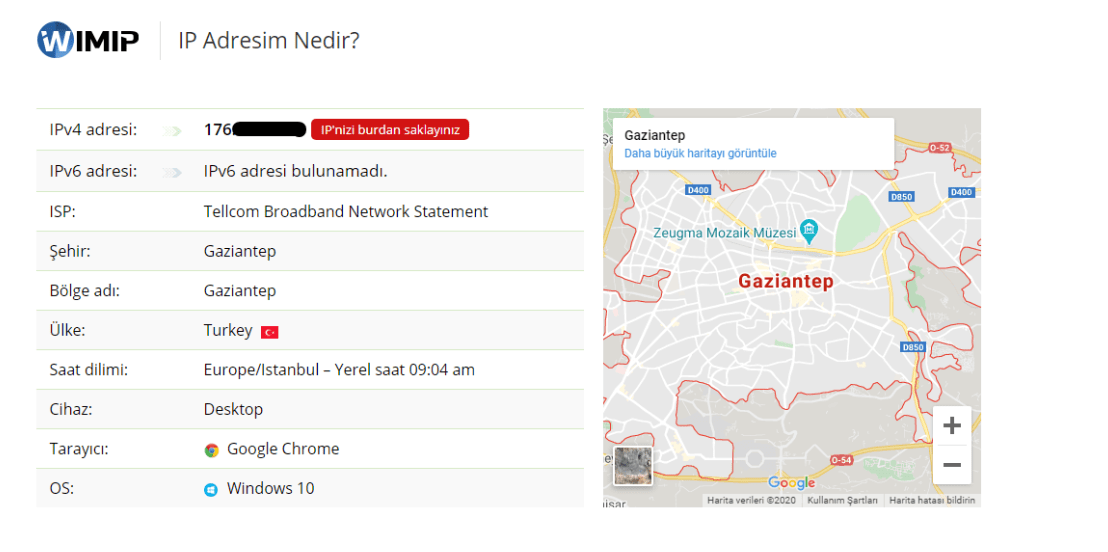Click the D400 road badge top-left on map
The height and width of the screenshot is (552, 1108).
697,190
